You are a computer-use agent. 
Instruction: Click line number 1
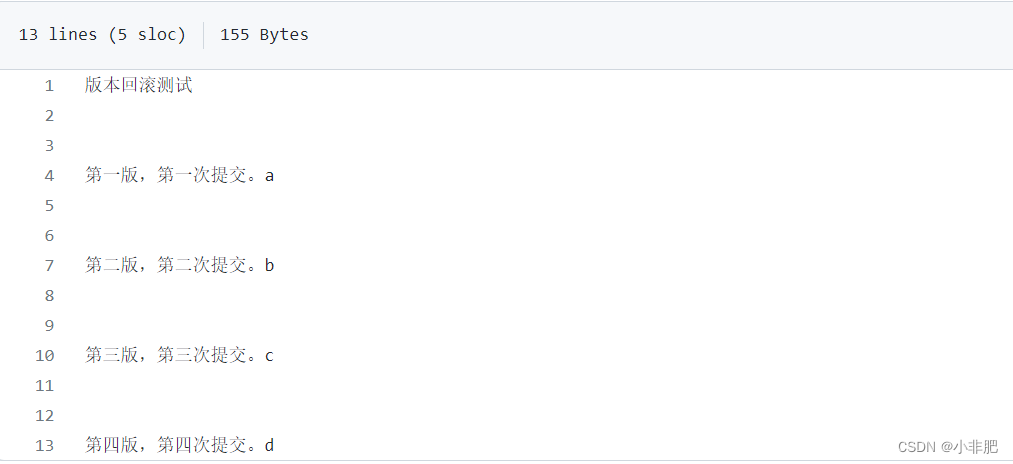click(49, 86)
